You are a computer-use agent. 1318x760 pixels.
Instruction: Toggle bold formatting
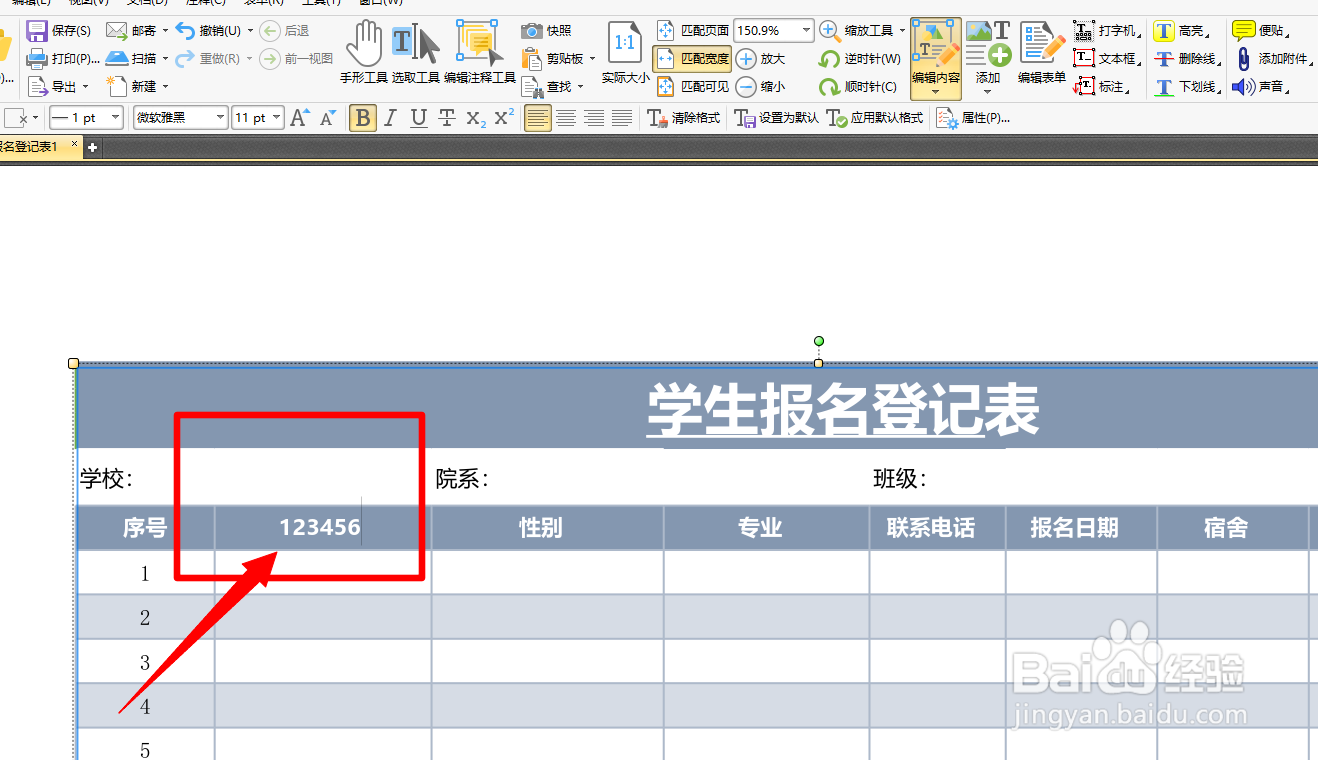coord(362,118)
